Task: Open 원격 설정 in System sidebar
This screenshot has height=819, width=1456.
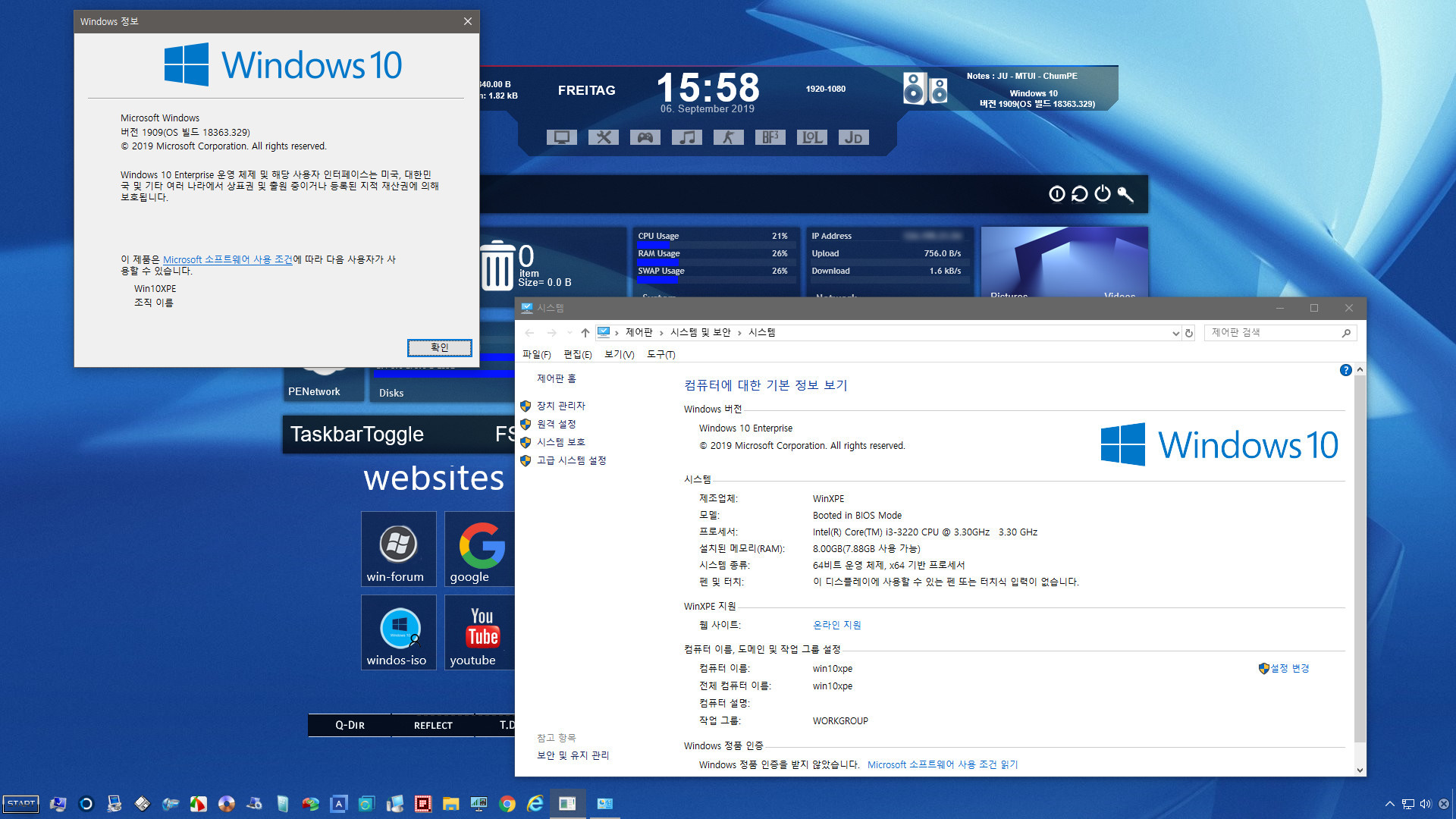Action: pos(556,424)
